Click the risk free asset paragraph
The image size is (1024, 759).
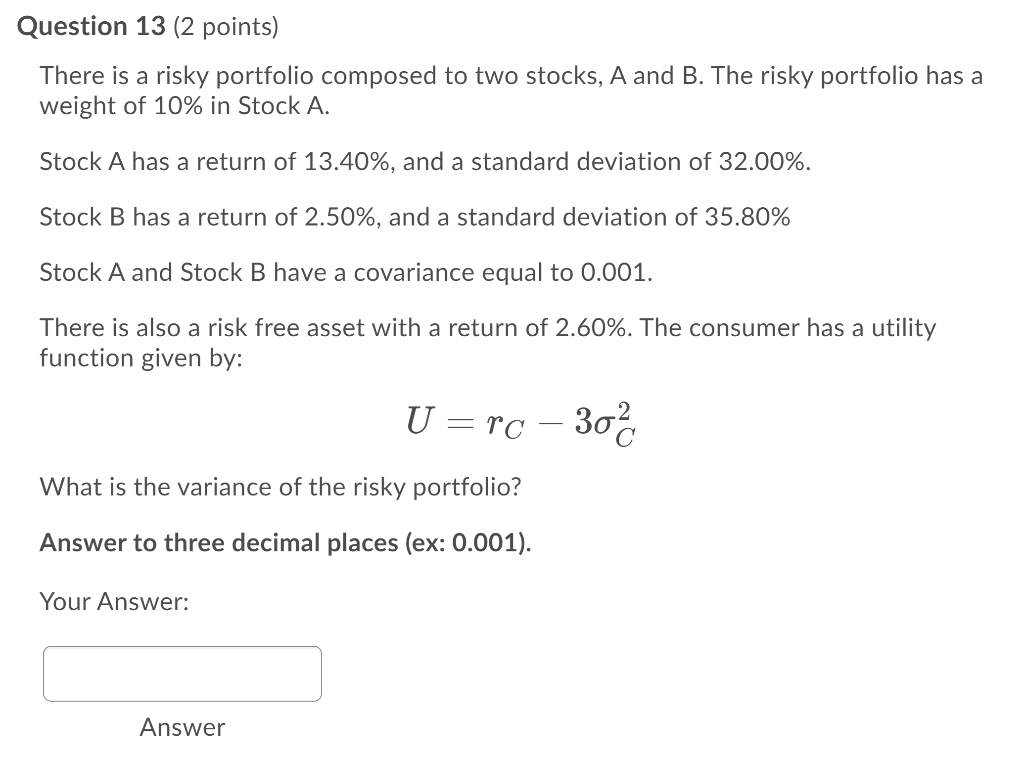point(488,342)
